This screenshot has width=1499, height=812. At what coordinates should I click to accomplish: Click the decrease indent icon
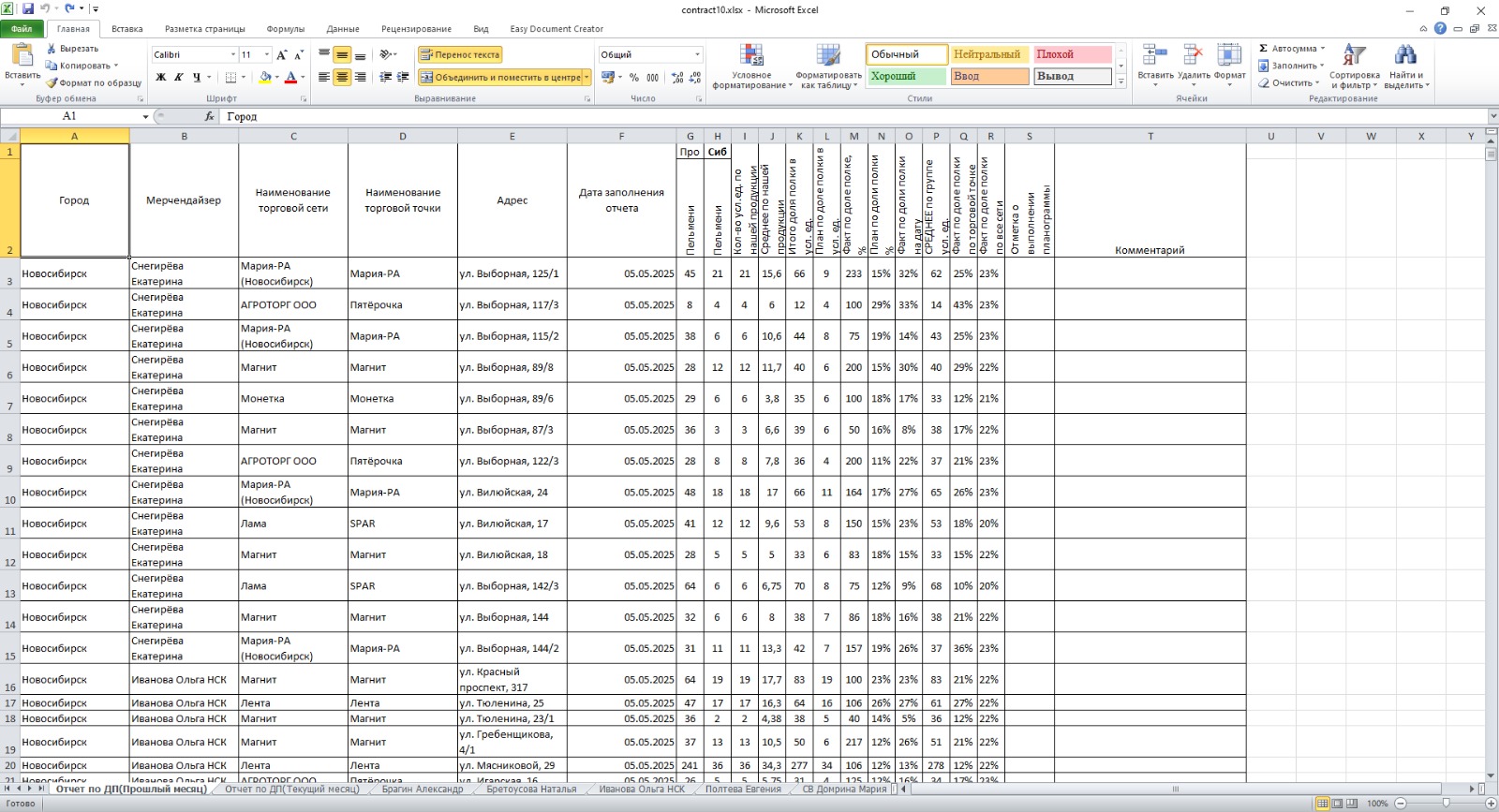(385, 77)
